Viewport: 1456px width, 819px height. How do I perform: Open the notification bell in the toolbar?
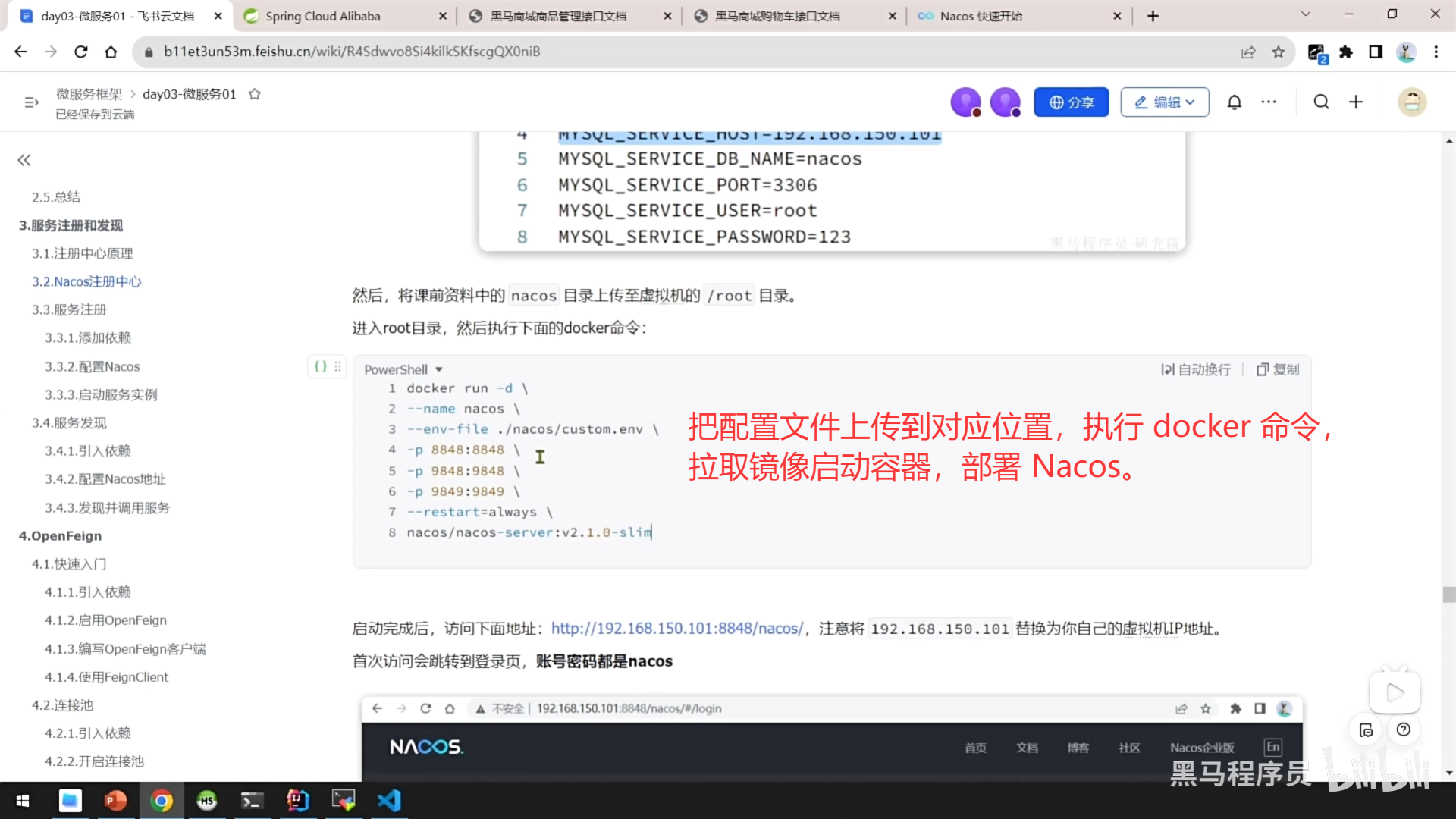1235,102
